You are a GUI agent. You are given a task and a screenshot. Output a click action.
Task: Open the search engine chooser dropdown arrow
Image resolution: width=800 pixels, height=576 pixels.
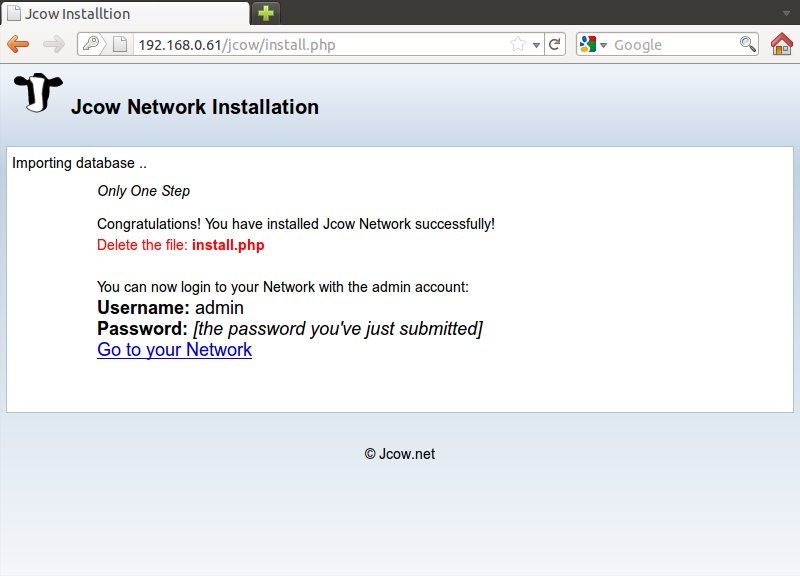click(x=604, y=45)
